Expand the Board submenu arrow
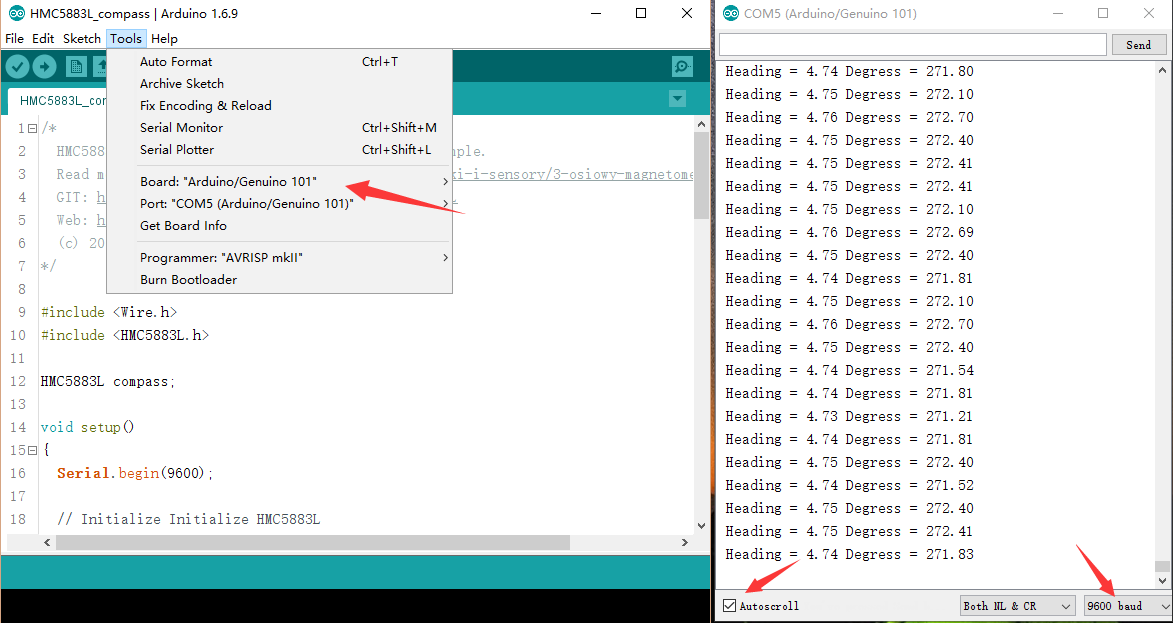1173x623 pixels. (445, 182)
